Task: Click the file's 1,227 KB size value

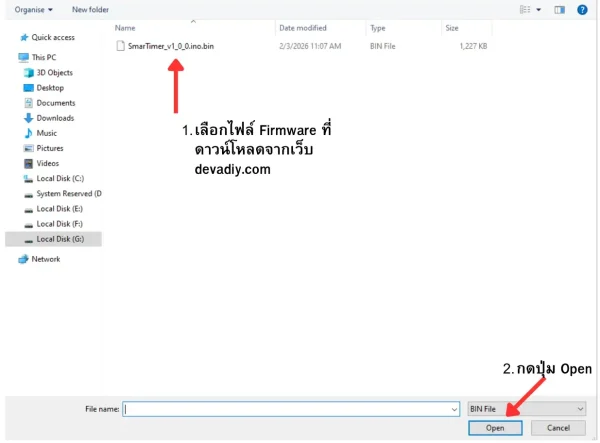Action: [x=473, y=46]
